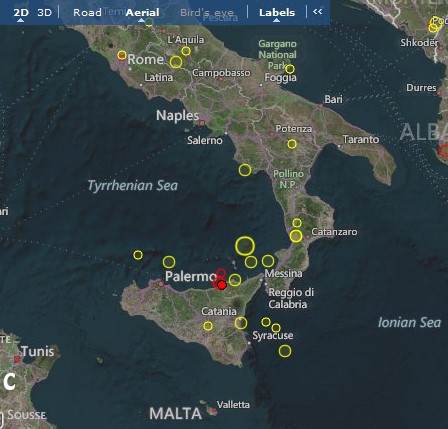This screenshot has height=429, width=448.
Task: Select the yellow marker south of Syracuse
Action: coord(285,351)
